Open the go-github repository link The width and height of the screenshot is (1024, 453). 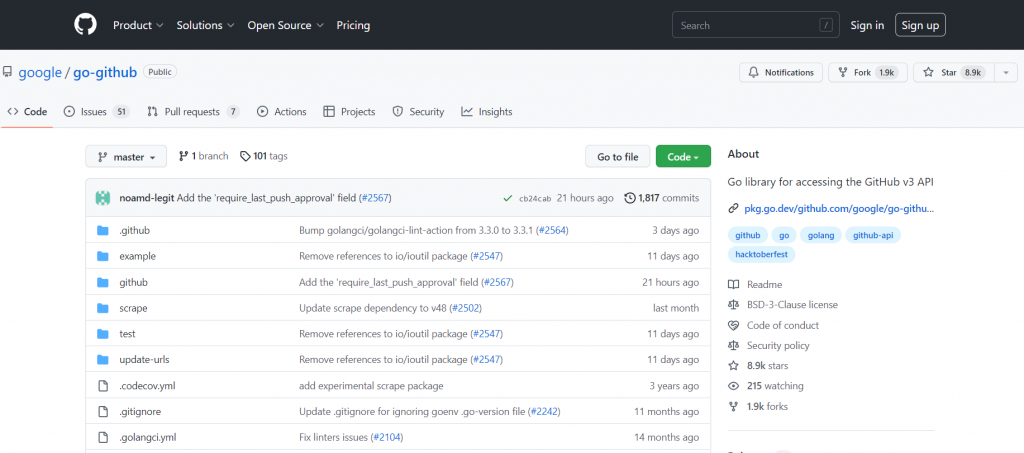pyautogui.click(x=105, y=72)
